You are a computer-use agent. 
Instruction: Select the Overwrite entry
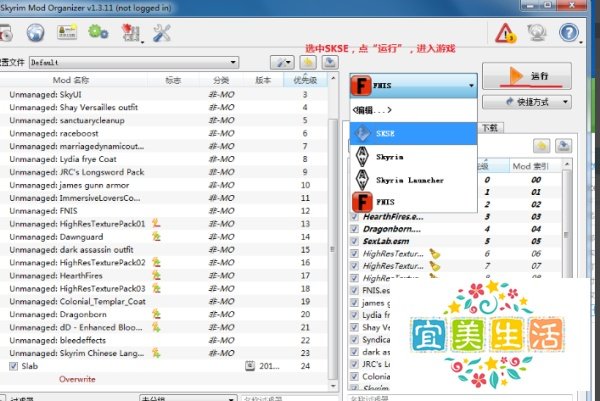[x=77, y=379]
